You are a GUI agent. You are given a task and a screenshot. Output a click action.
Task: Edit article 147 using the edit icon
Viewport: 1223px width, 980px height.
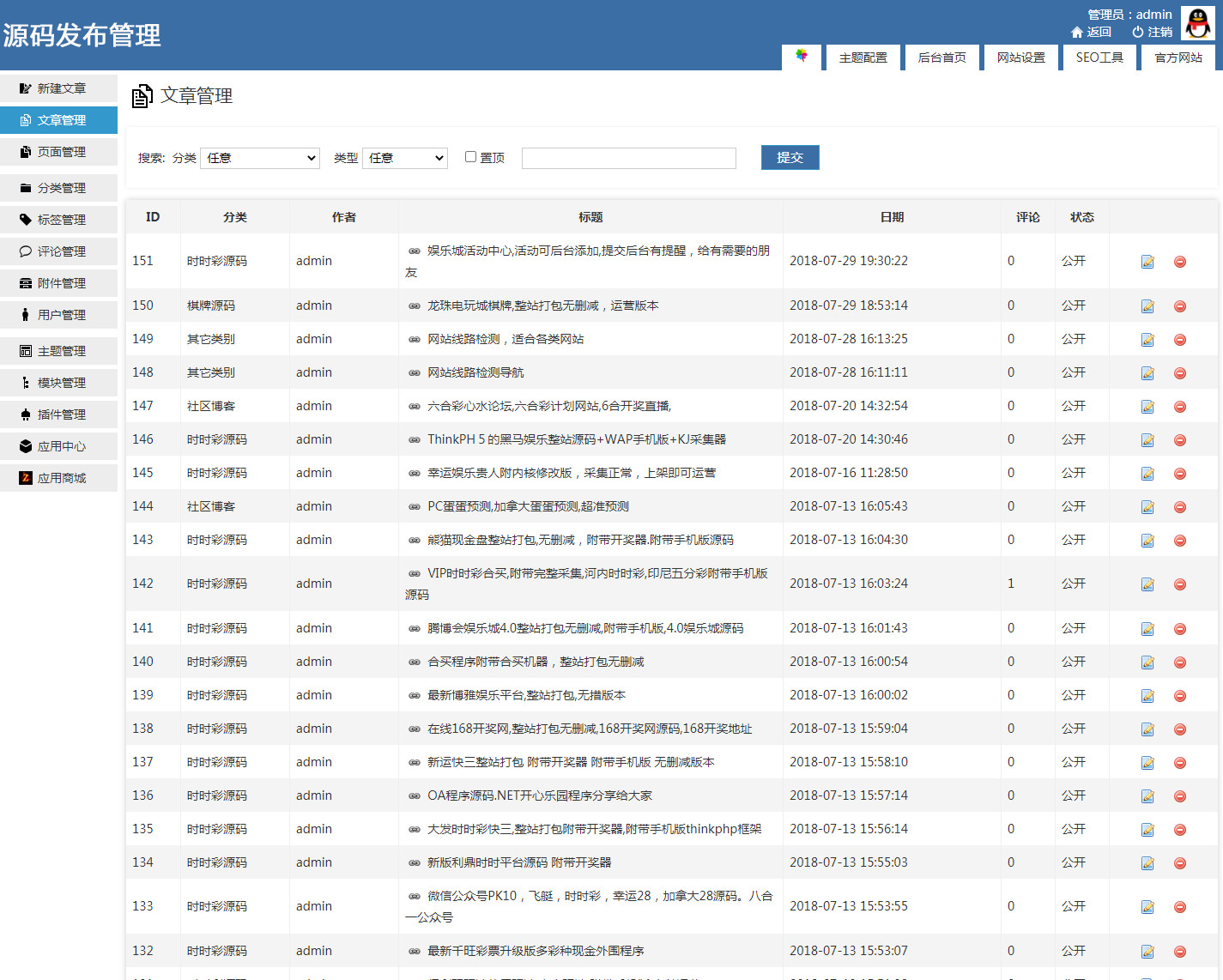tap(1147, 407)
